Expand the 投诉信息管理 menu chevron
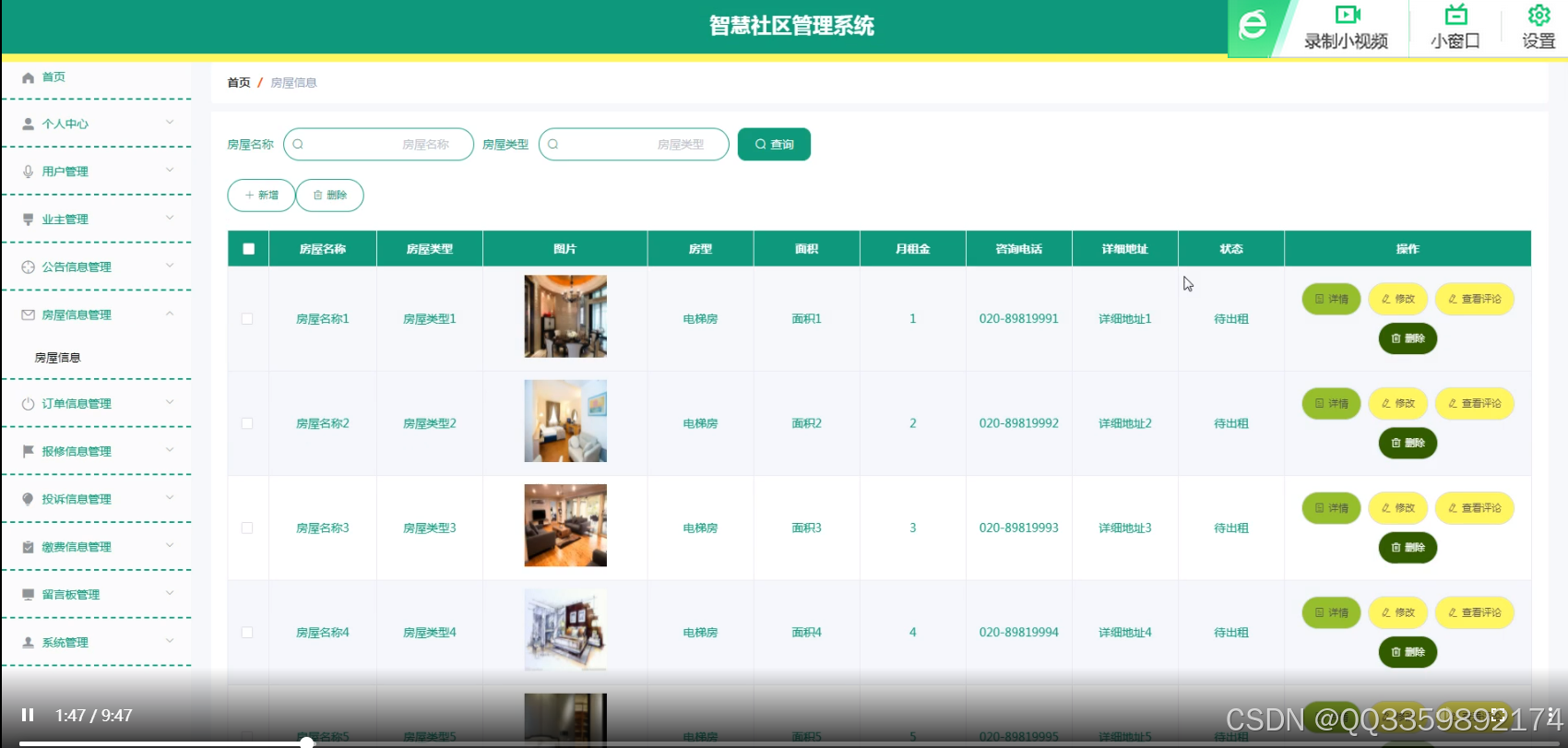The image size is (1568, 748). pos(170,498)
